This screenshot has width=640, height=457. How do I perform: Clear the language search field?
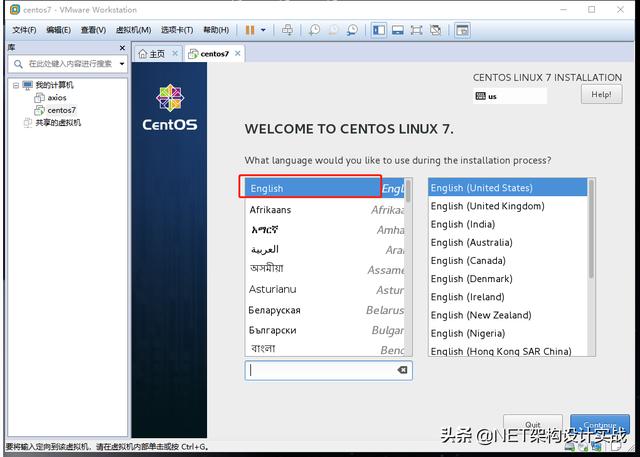pos(402,370)
